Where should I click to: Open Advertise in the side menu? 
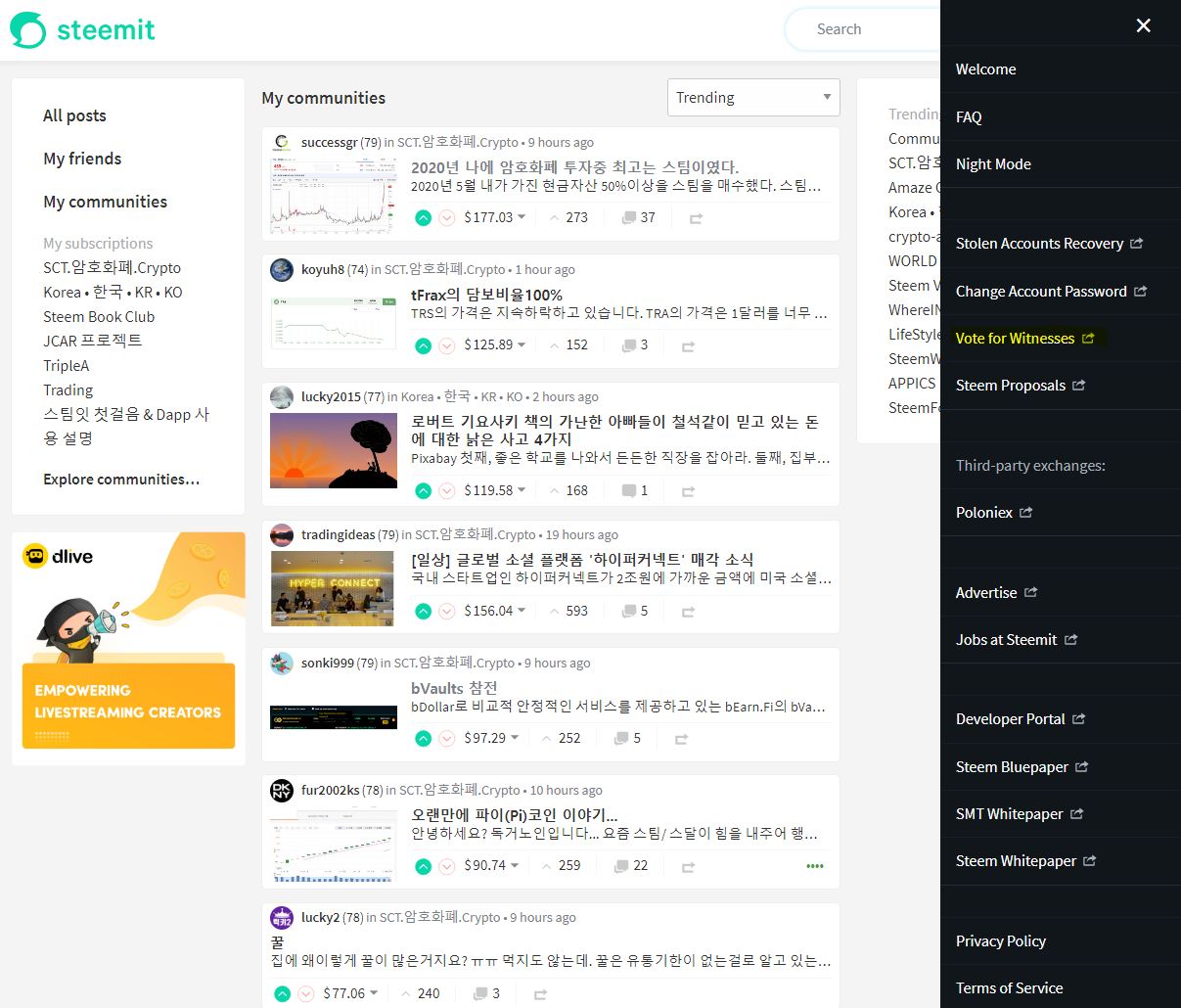click(997, 592)
